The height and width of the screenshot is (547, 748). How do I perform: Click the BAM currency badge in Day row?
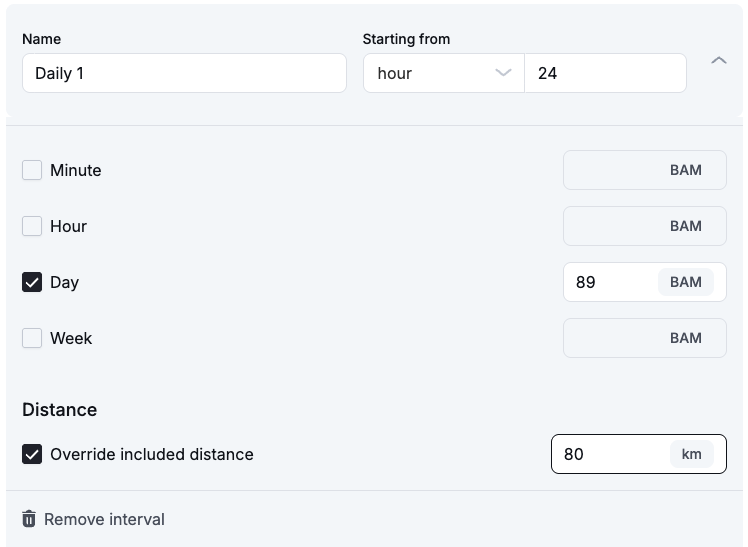click(x=685, y=282)
